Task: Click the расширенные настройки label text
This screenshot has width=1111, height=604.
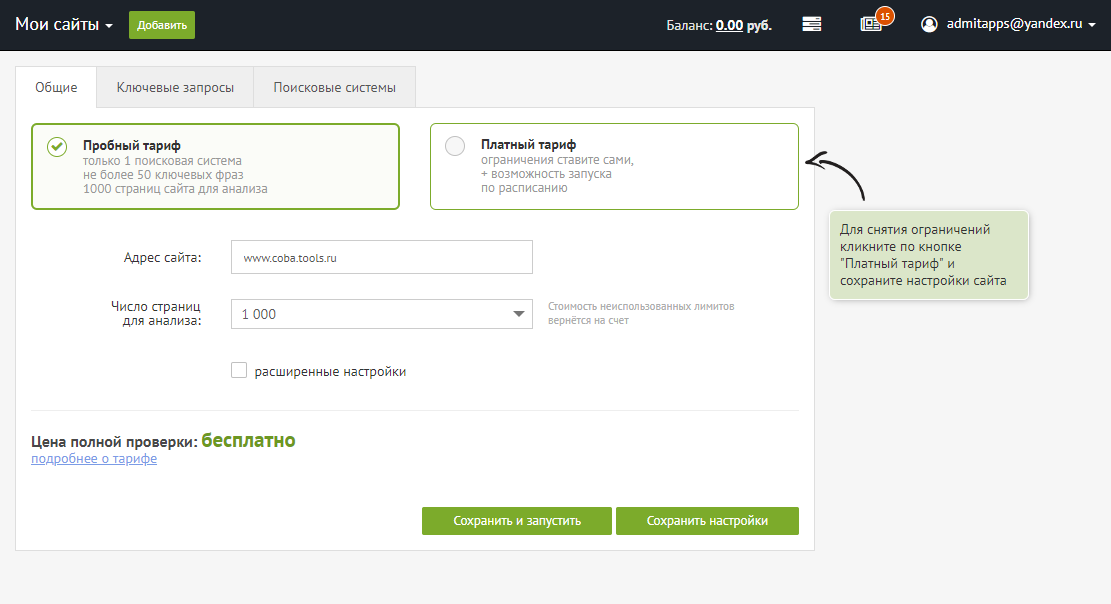Action: click(330, 371)
